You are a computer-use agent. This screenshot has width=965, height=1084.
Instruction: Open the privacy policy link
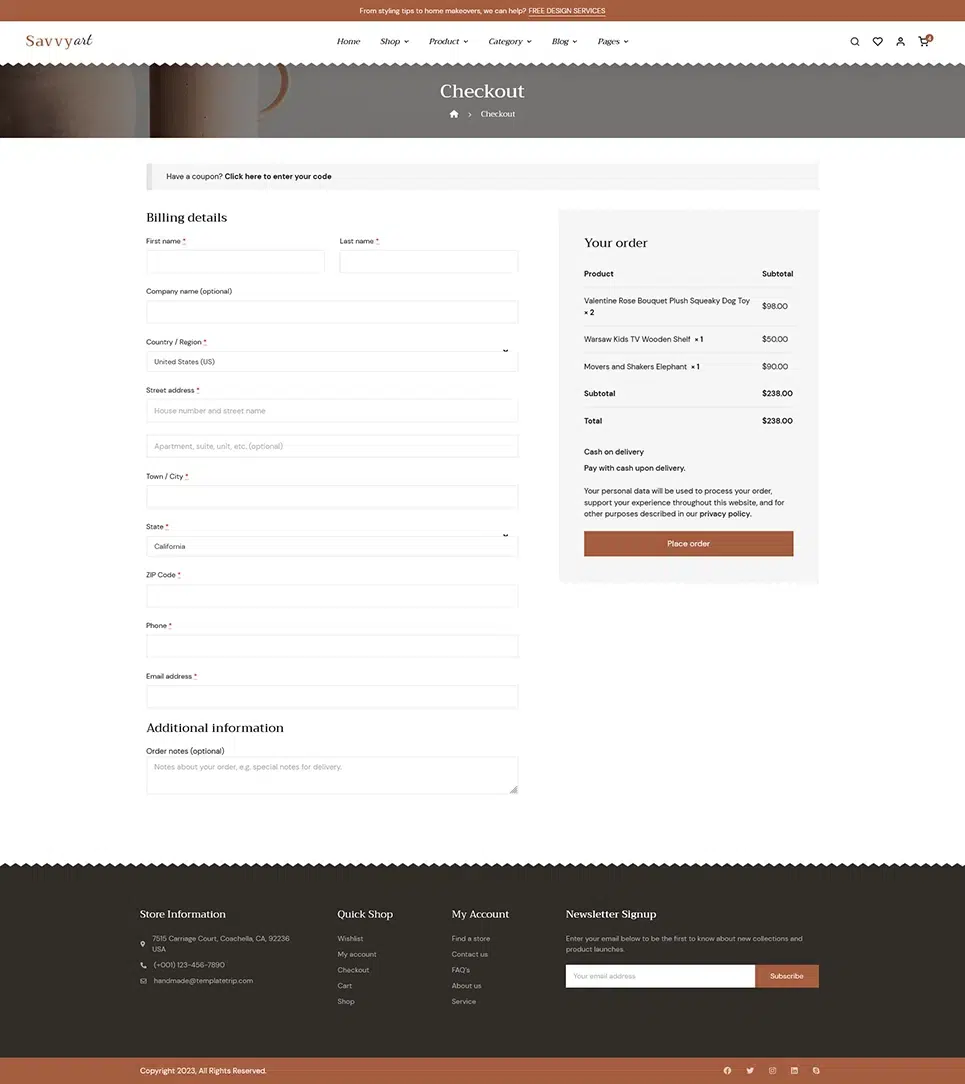click(x=725, y=514)
